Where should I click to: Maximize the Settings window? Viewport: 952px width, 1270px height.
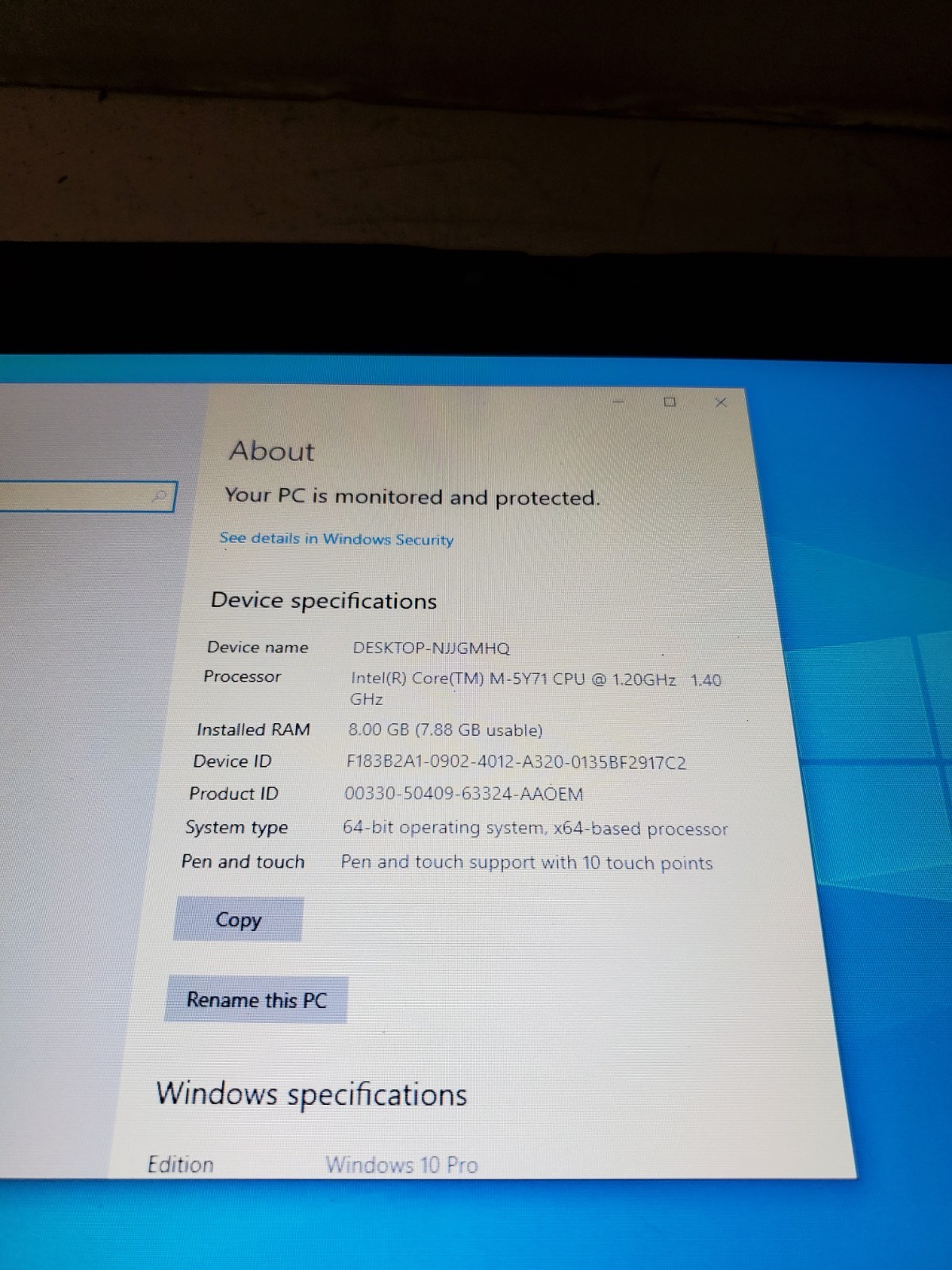coord(670,402)
